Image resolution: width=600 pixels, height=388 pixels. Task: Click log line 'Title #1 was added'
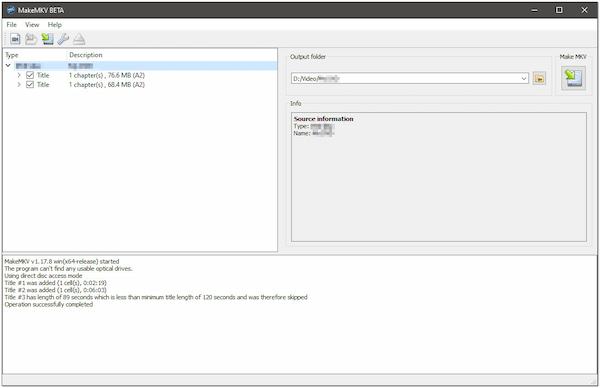(x=55, y=283)
